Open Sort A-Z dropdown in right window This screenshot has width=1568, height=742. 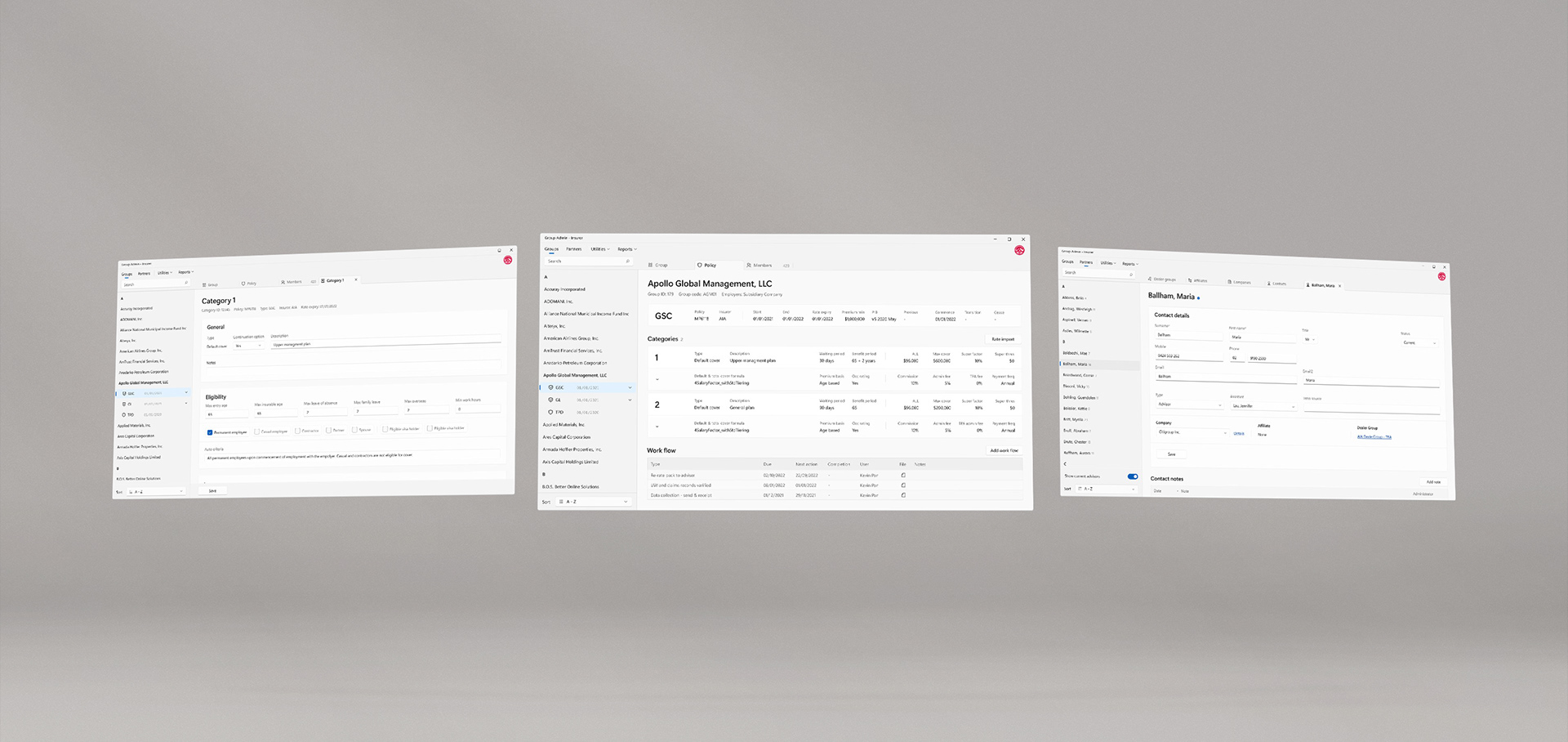point(1107,489)
